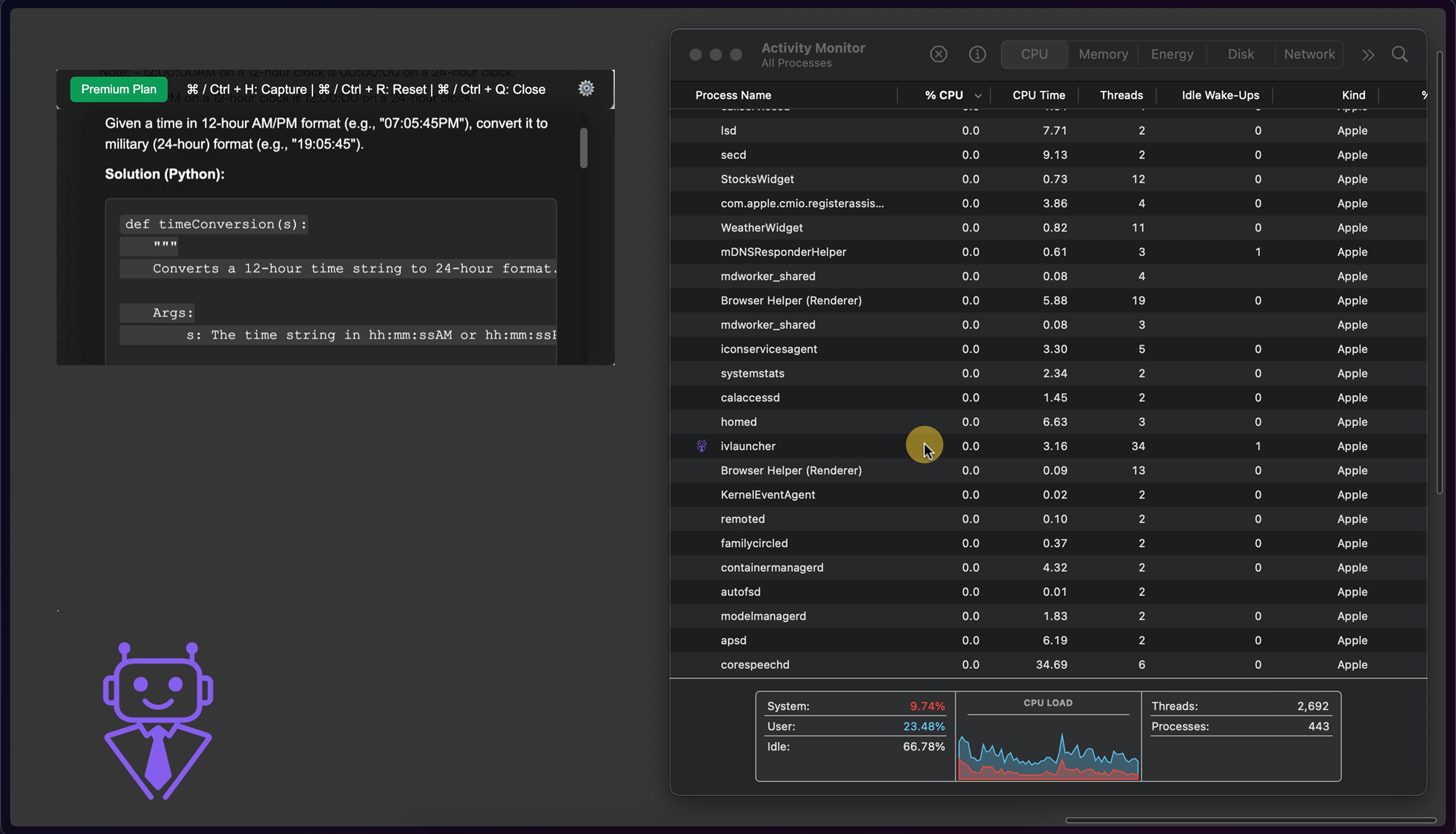Image resolution: width=1456 pixels, height=834 pixels.
Task: Click the green window zoom dot
Action: point(736,55)
